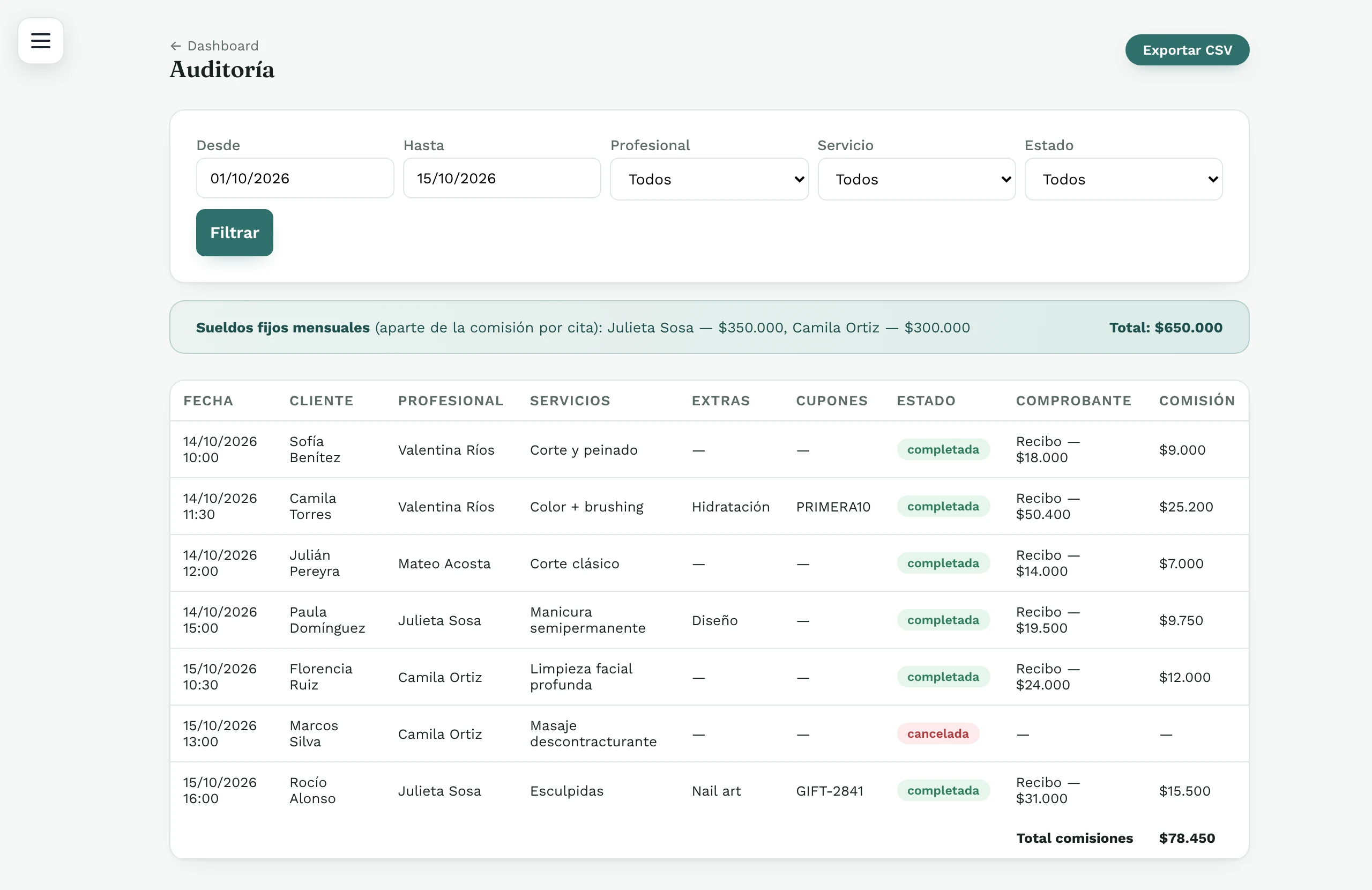The width and height of the screenshot is (1372, 890).
Task: Click the Diseño extra cell
Action: tap(714, 620)
